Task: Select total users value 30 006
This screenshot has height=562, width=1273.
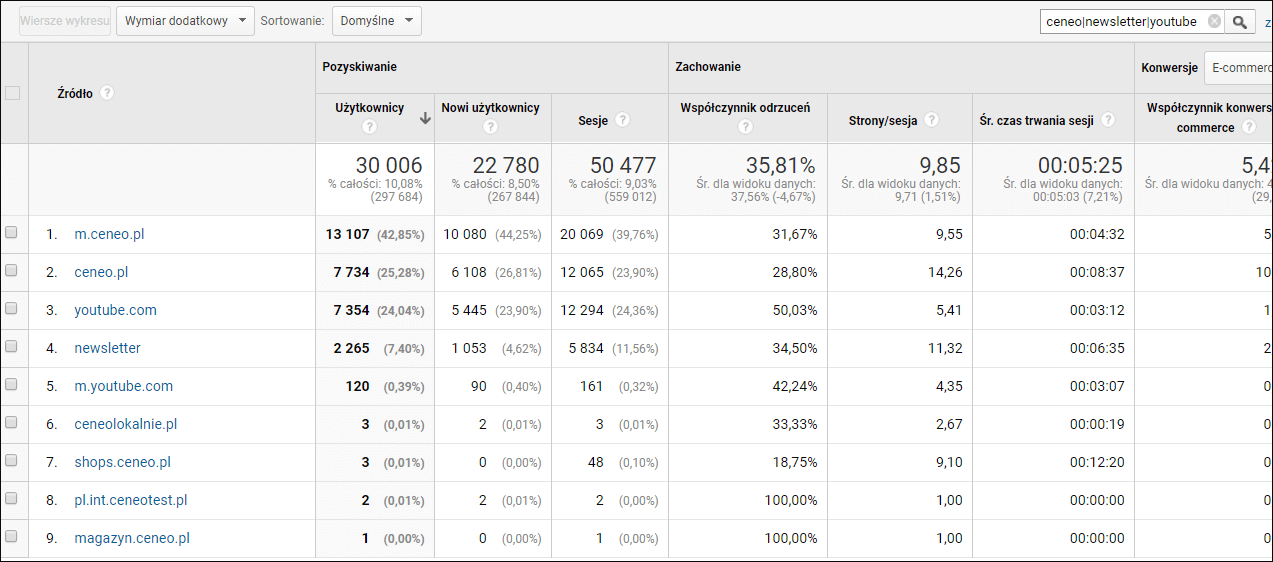Action: (389, 165)
